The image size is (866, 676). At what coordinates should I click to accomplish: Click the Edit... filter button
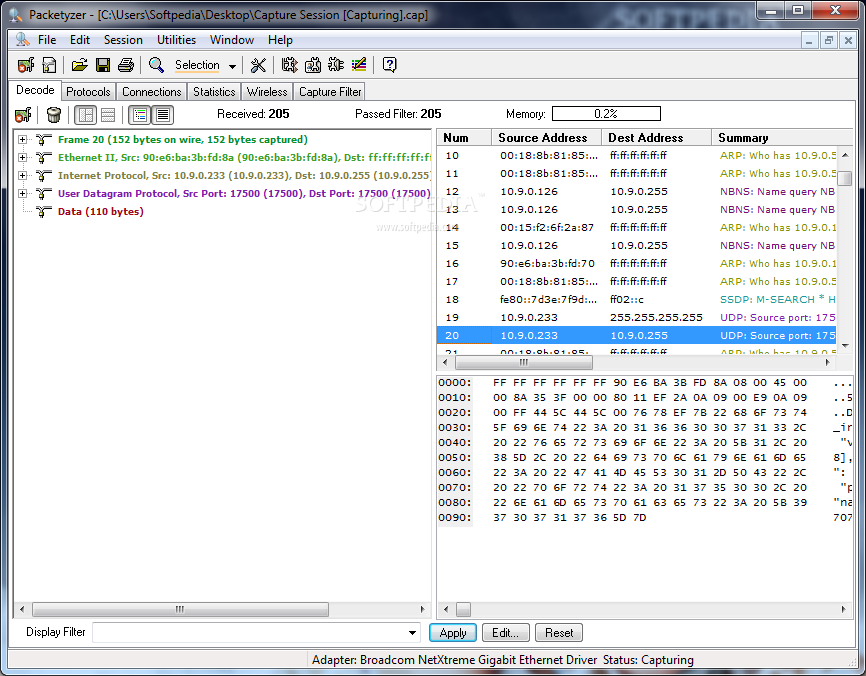click(x=505, y=633)
